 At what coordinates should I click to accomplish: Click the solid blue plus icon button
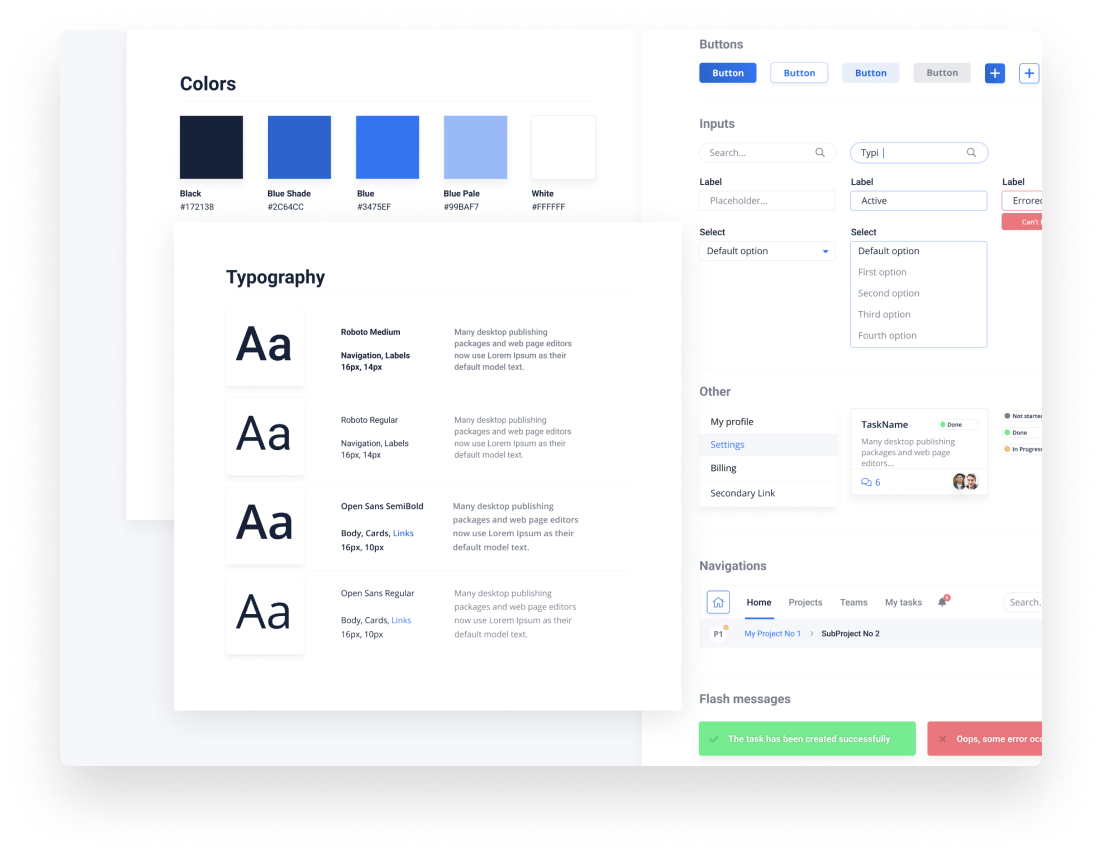(x=994, y=73)
